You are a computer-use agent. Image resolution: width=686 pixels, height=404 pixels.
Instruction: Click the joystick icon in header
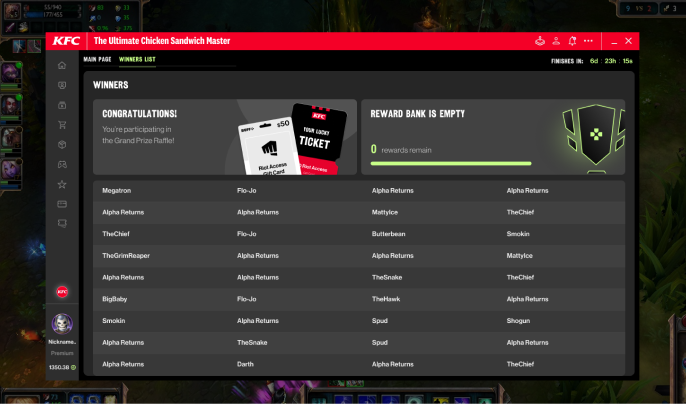point(540,41)
